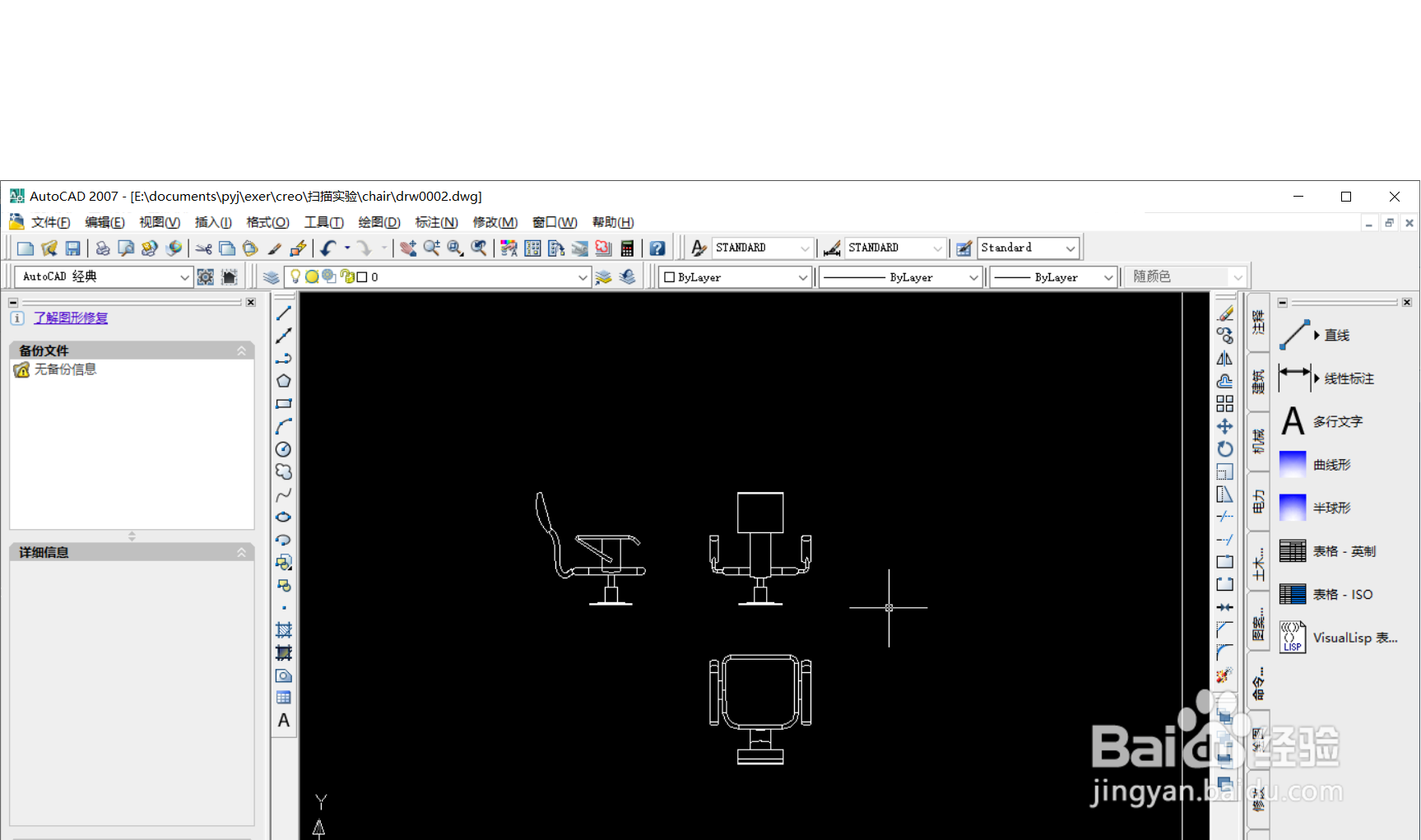Screen dimensions: 1421x840
Task: Select the Circle draw tool
Action: tap(283, 449)
